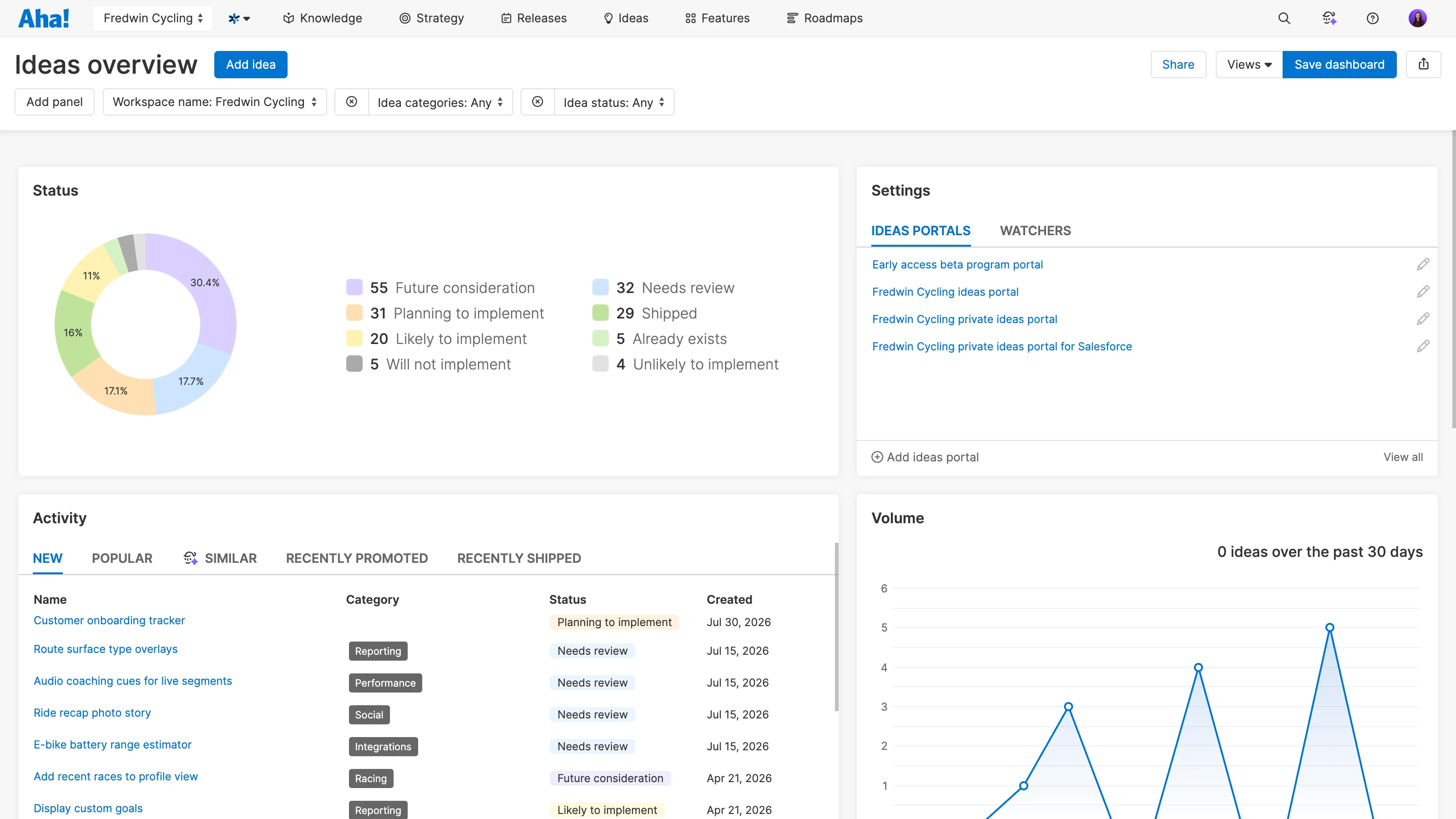Open the Idea categories: Any dropdown
This screenshot has width=1456, height=819.
[x=440, y=102]
